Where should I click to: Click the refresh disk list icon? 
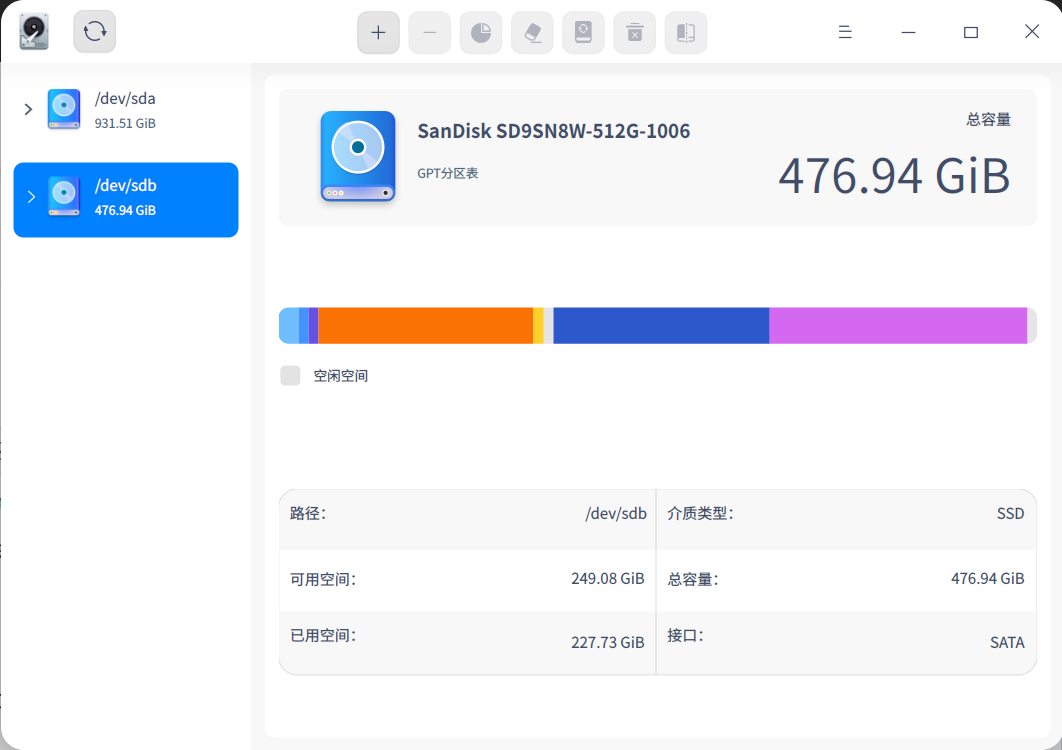pos(93,31)
